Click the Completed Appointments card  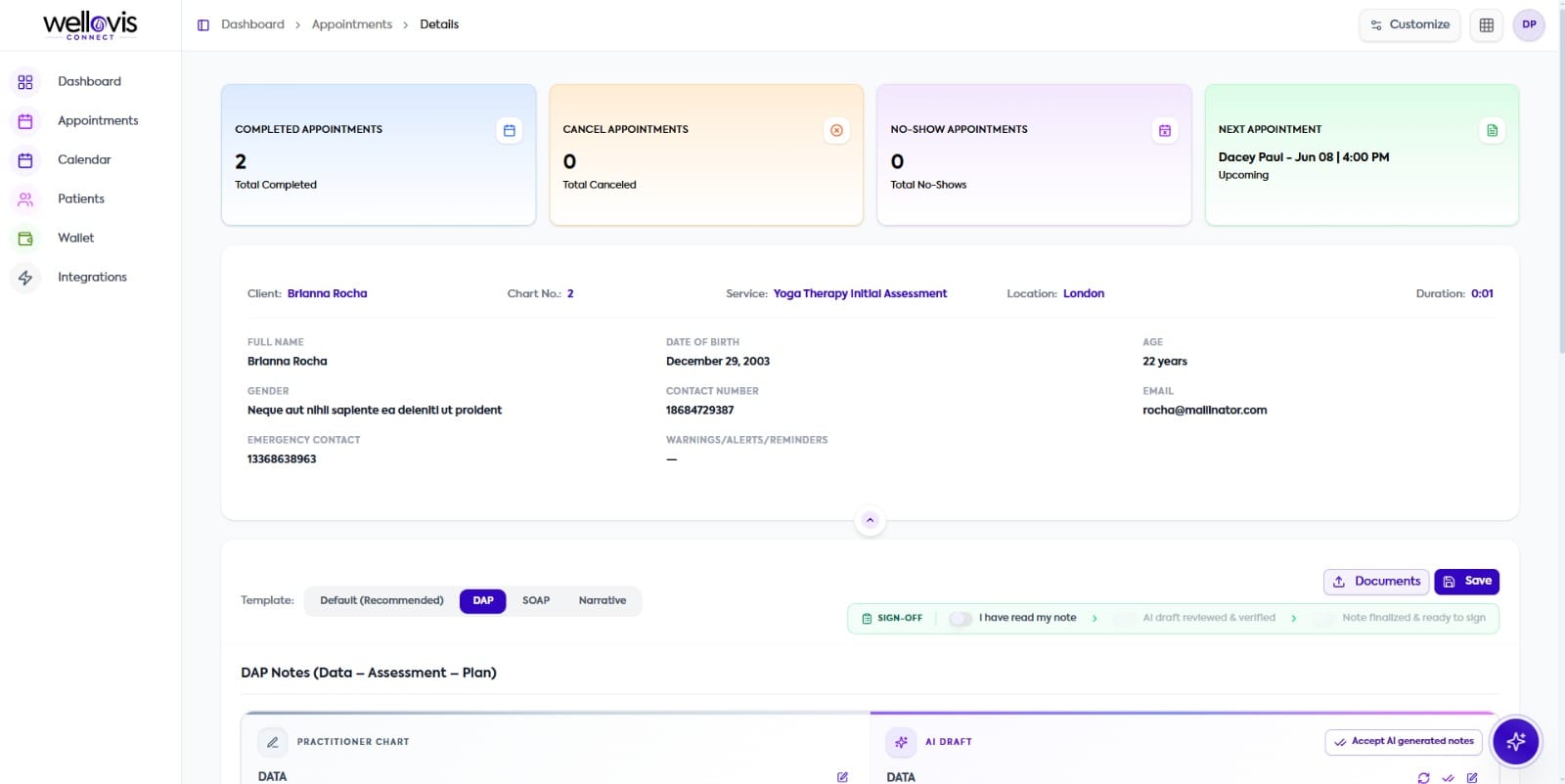[x=379, y=154]
